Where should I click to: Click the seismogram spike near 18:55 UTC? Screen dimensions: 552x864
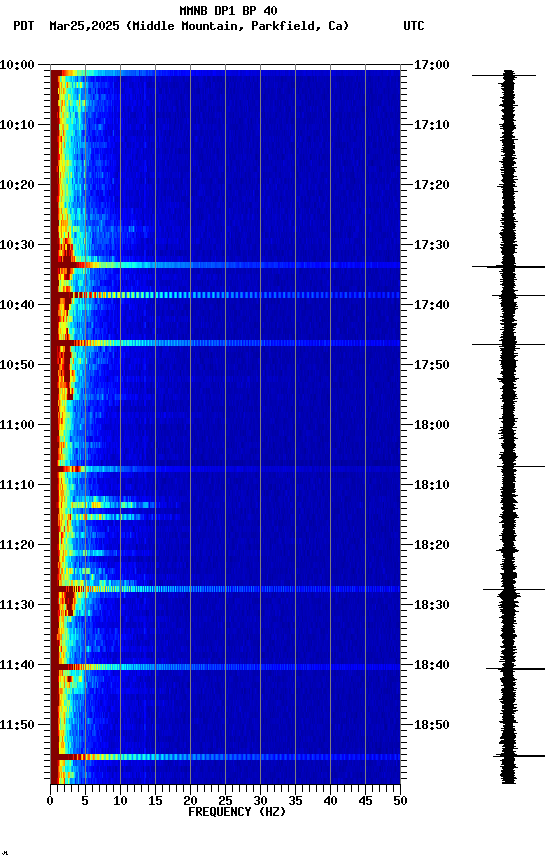tap(519, 756)
